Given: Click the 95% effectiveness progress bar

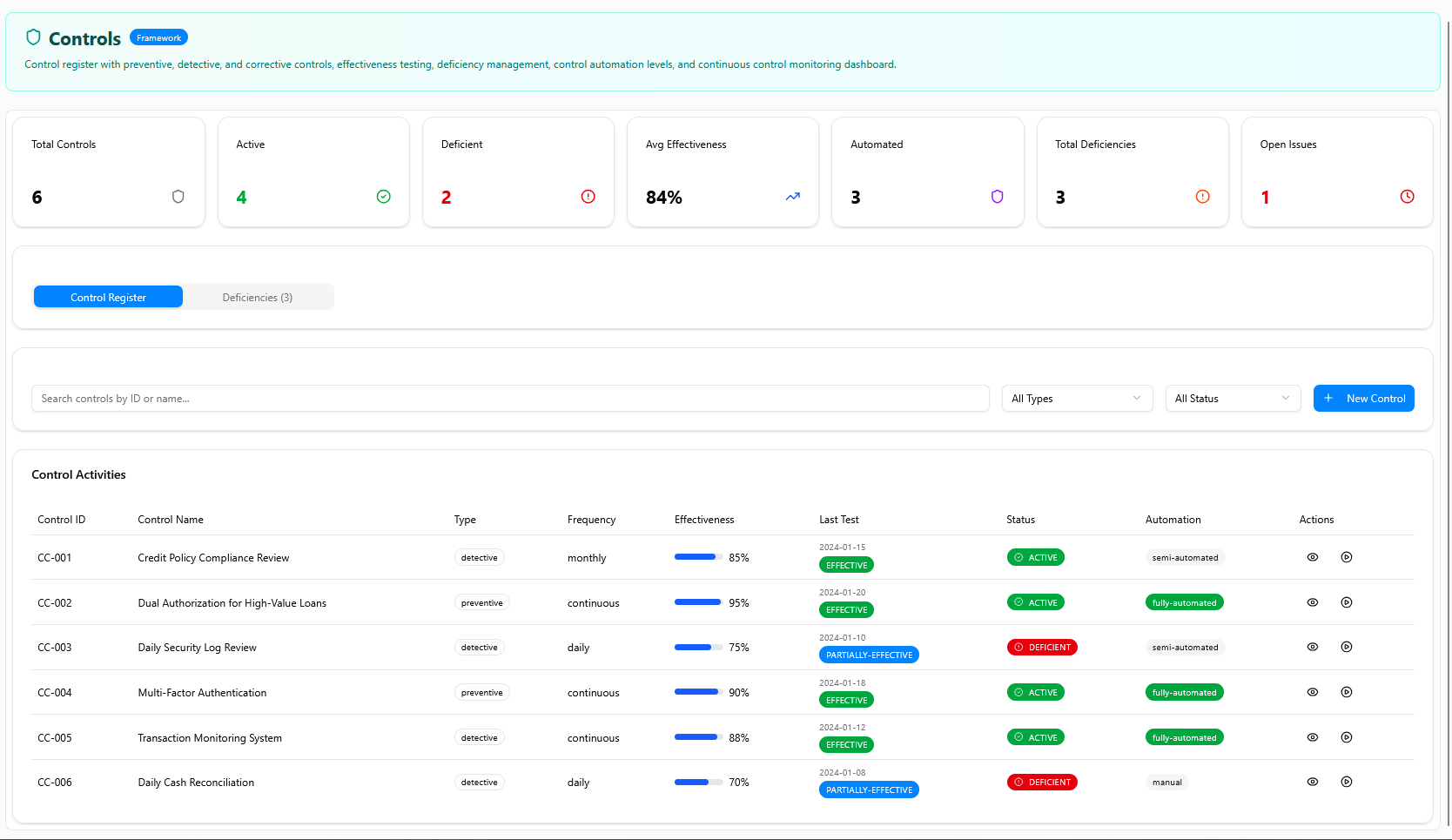Looking at the screenshot, I should coord(698,602).
